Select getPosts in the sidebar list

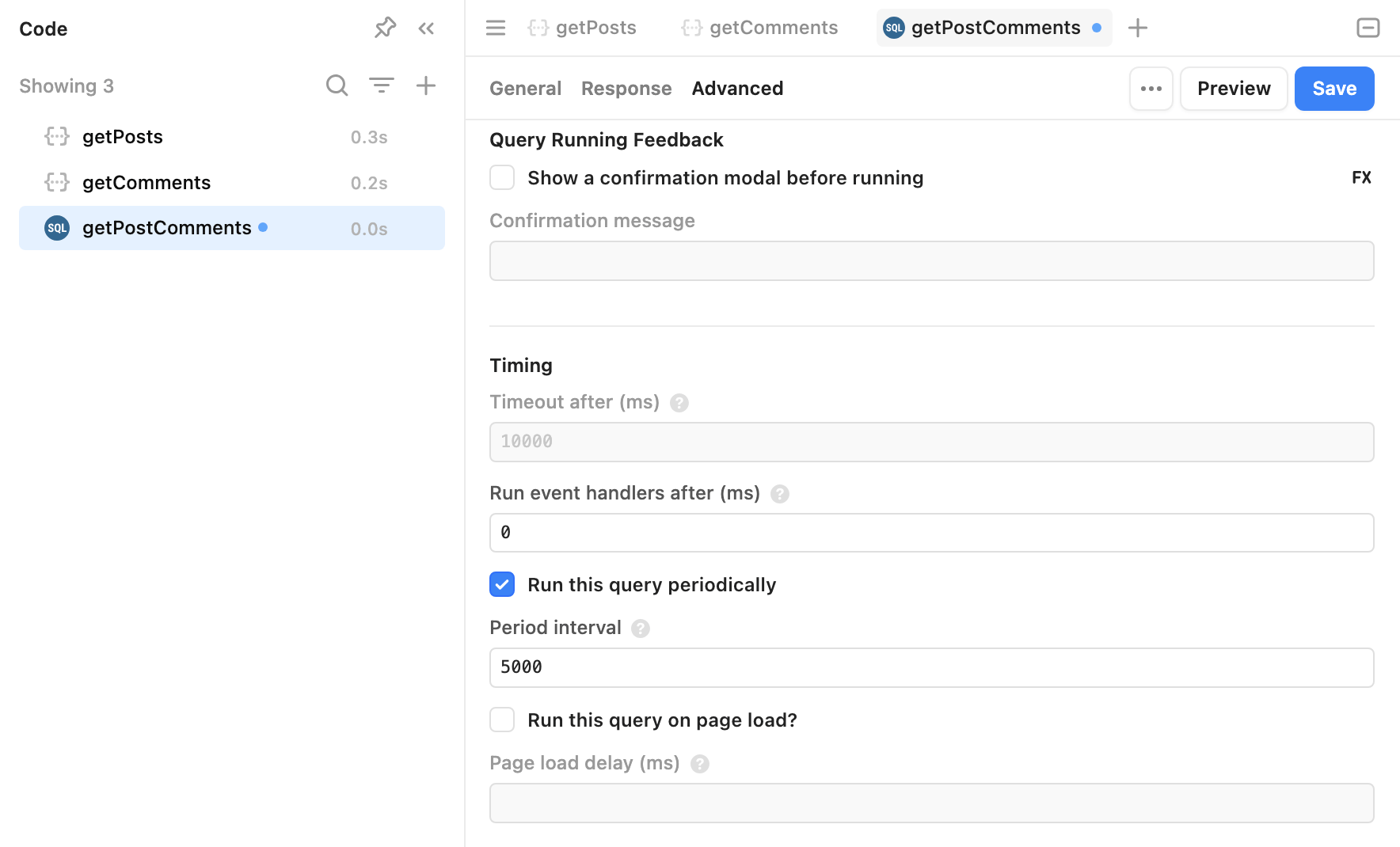[x=232, y=137]
